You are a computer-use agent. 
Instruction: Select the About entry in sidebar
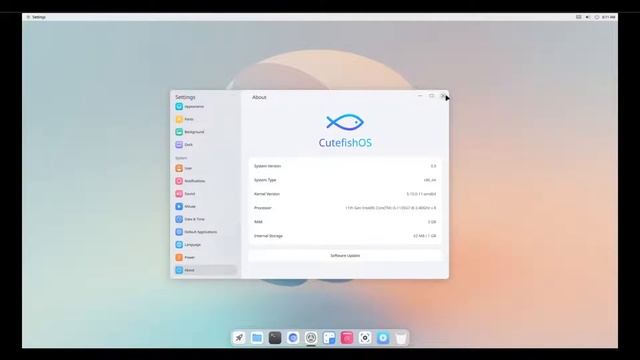click(204, 270)
